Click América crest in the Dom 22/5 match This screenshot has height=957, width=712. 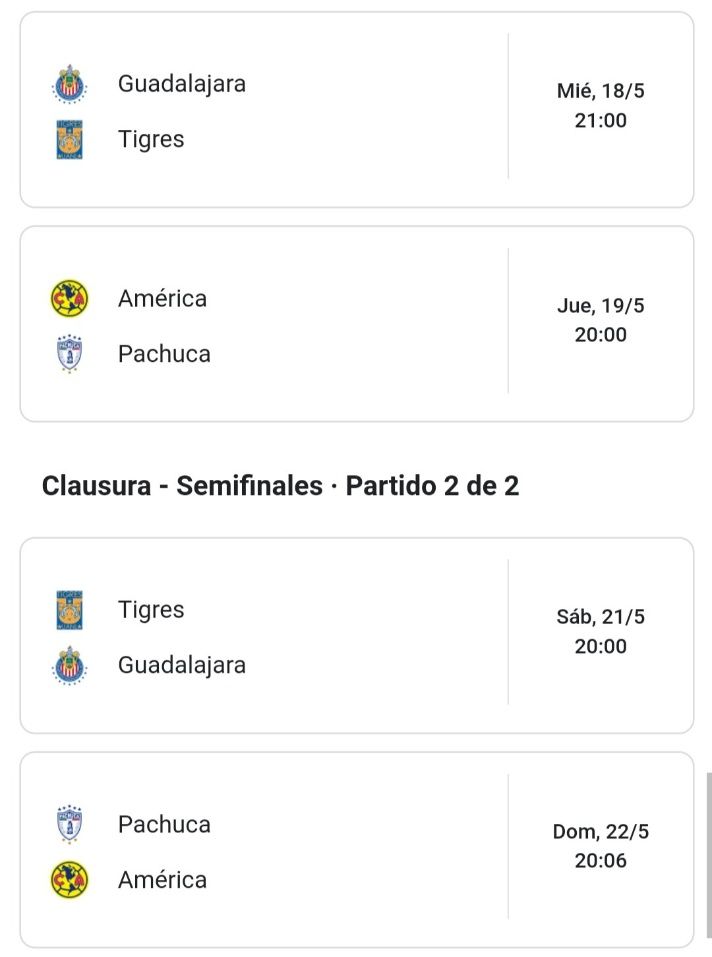tap(69, 880)
